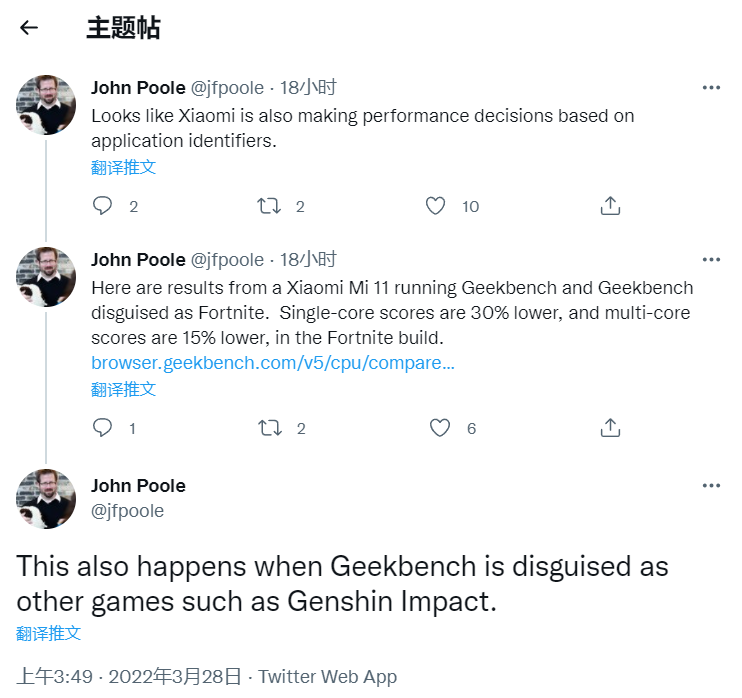Open more options for the second tweet

711,259
